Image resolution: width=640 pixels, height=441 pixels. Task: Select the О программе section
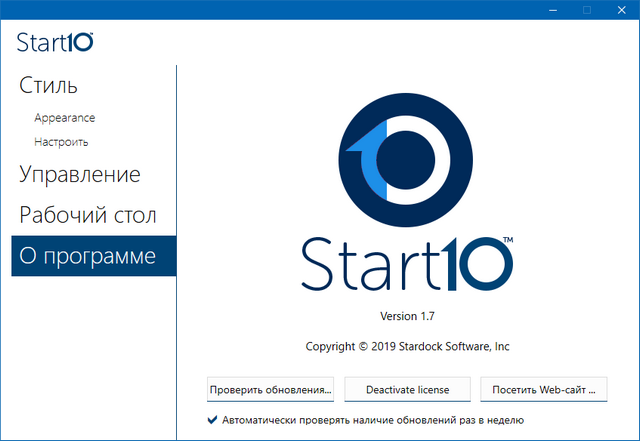coord(94,256)
